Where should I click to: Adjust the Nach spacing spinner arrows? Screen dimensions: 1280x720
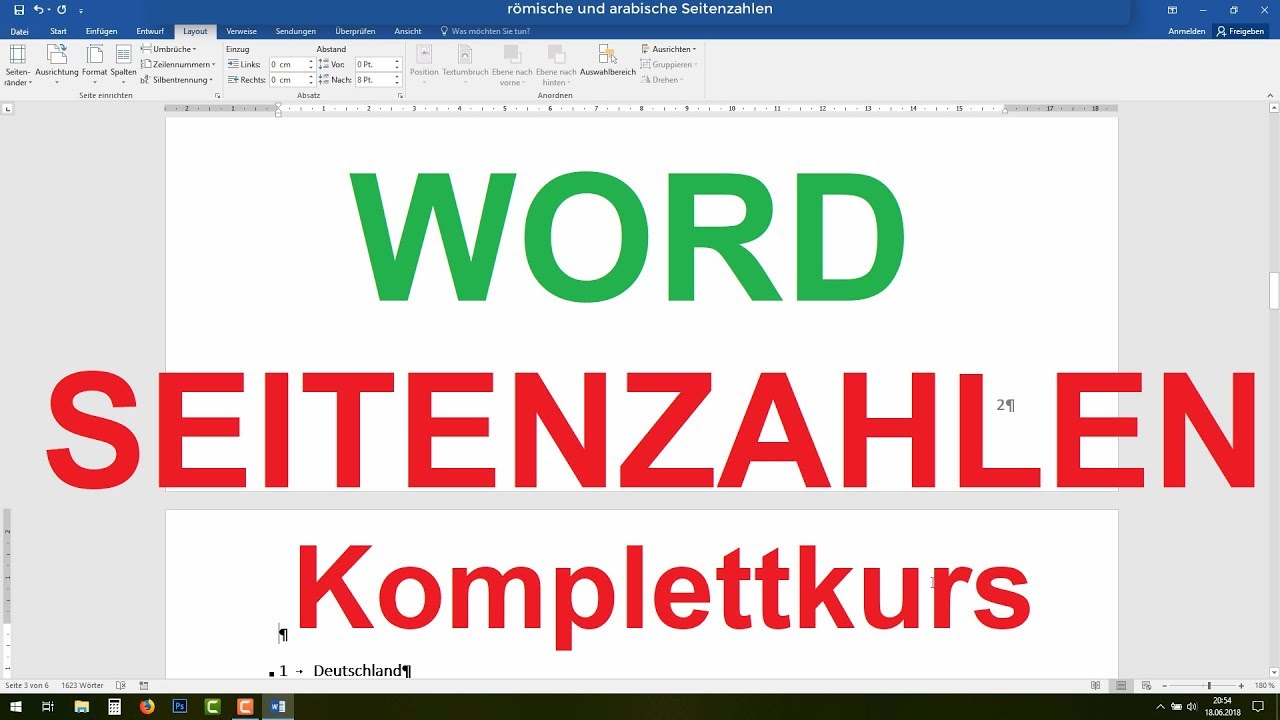click(397, 79)
